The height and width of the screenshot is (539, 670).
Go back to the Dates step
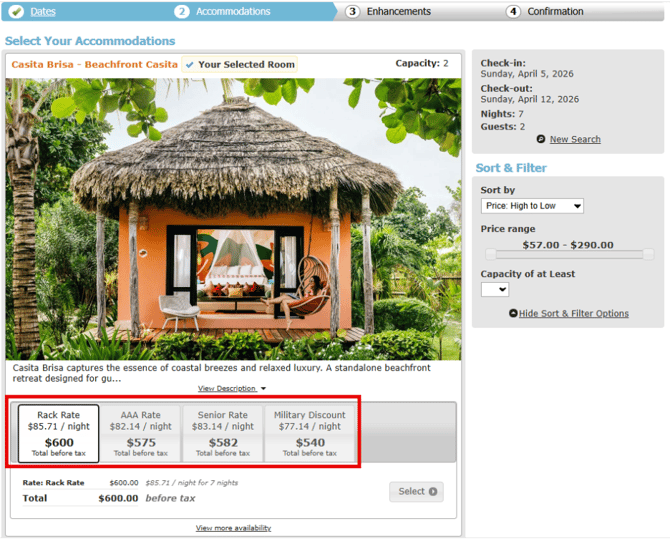(x=43, y=12)
